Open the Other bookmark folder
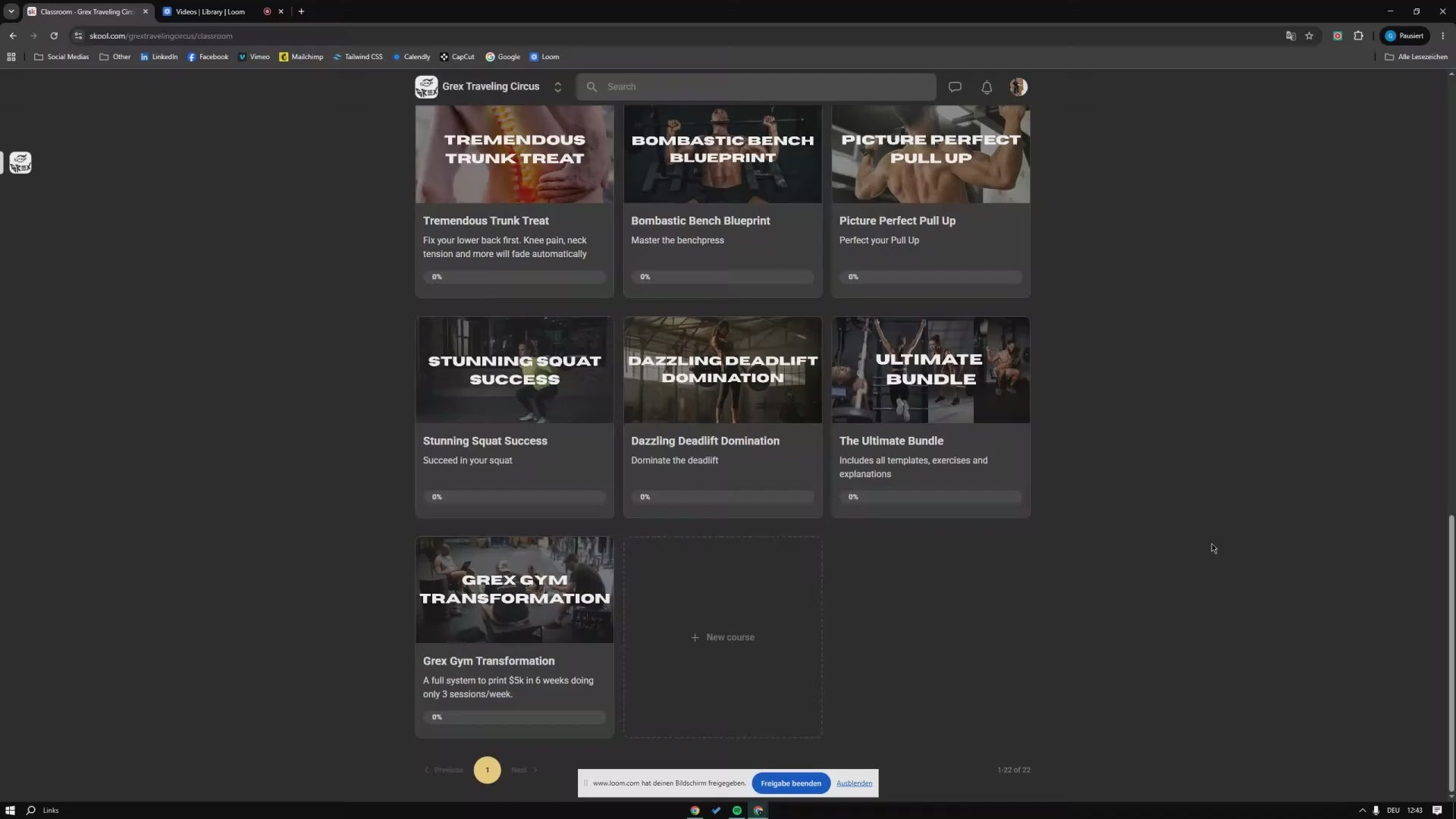Viewport: 1456px width, 819px height. tap(115, 57)
